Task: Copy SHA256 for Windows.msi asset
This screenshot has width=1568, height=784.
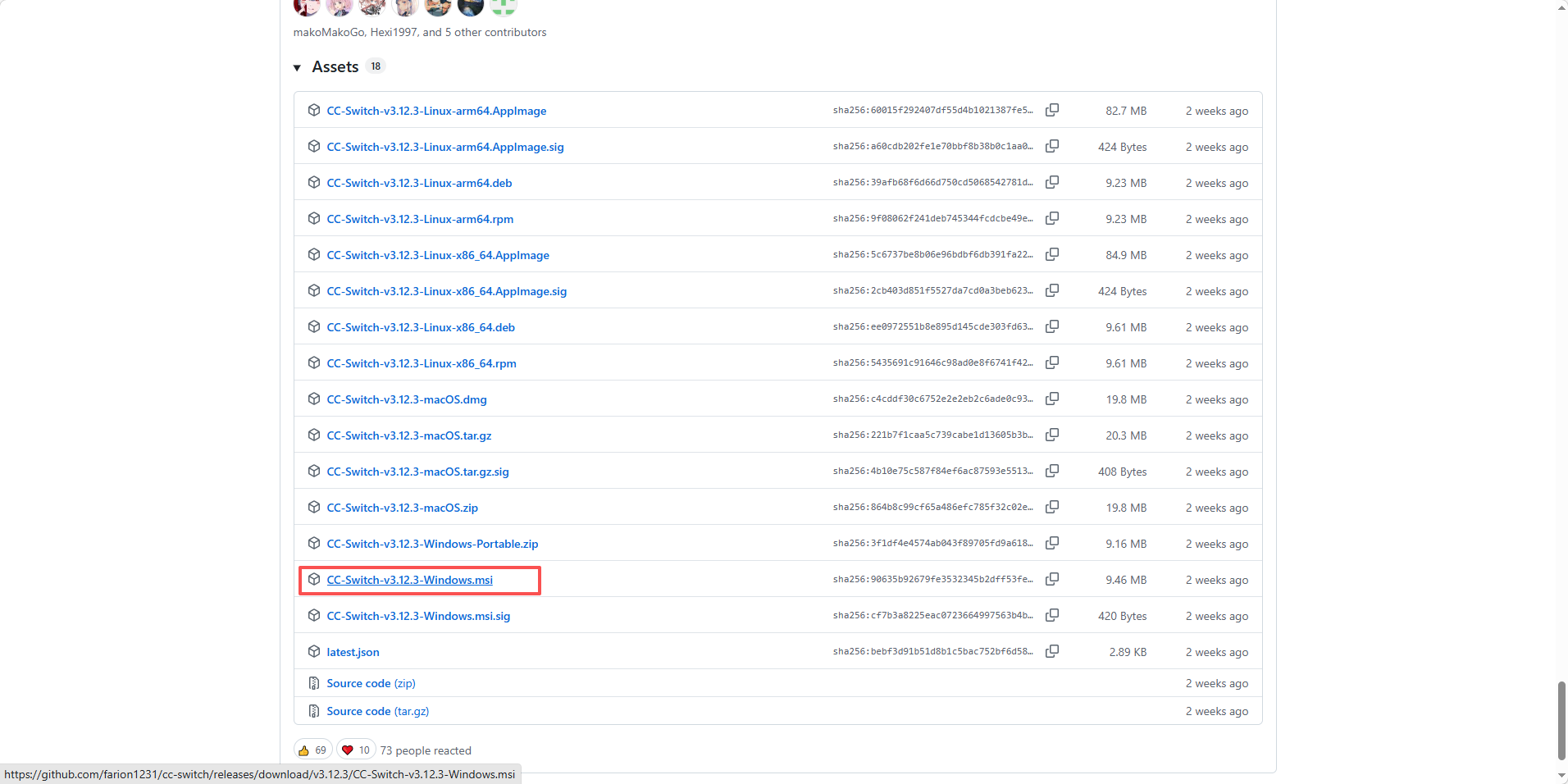Action: coord(1052,579)
